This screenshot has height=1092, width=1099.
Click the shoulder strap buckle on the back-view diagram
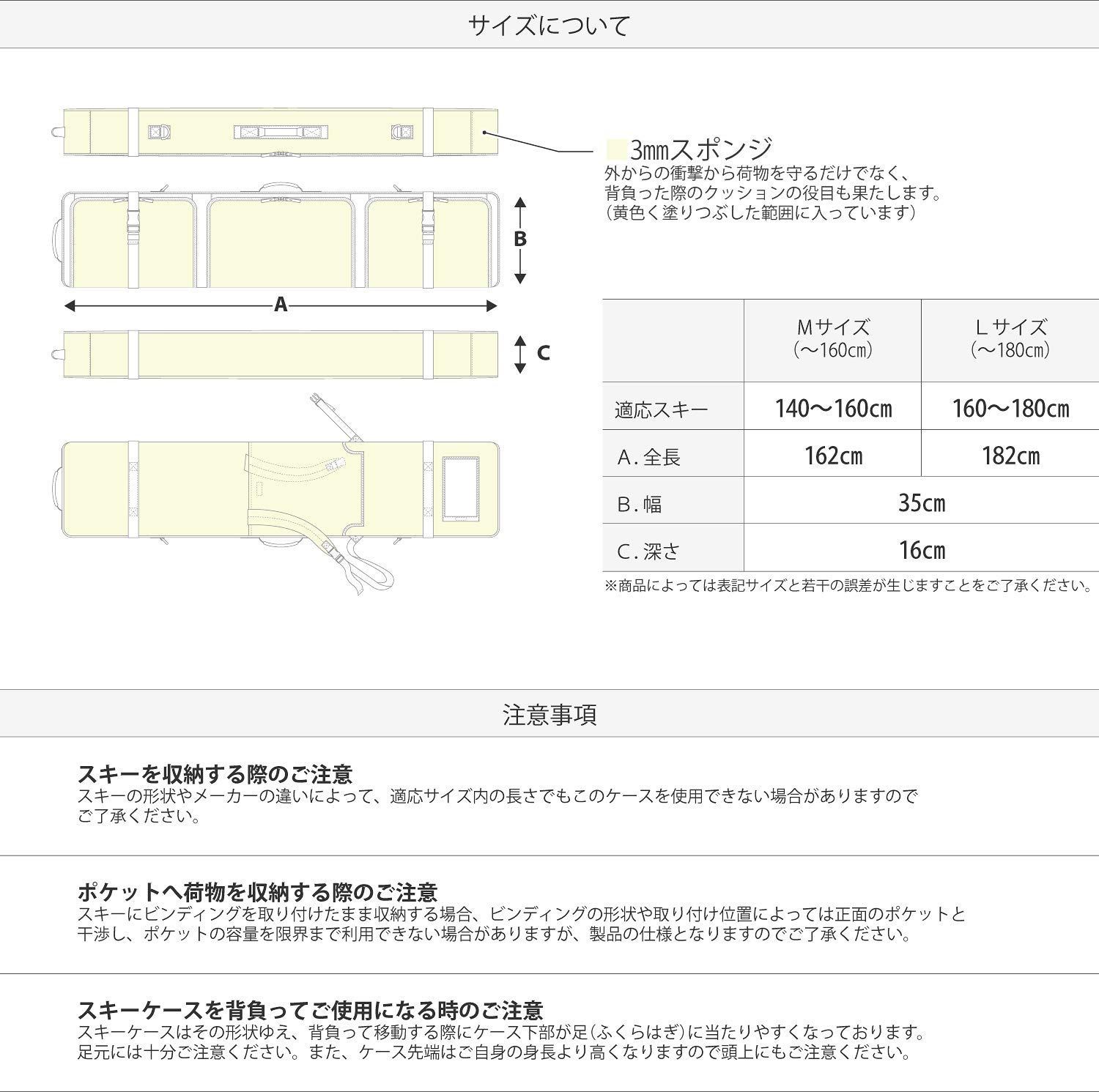pos(334,465)
